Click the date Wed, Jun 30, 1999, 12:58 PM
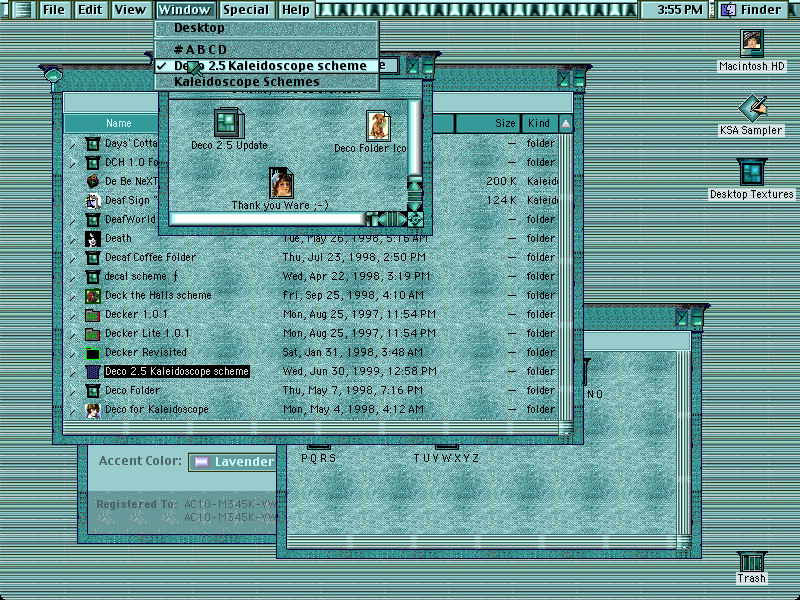800x600 pixels. 360,371
